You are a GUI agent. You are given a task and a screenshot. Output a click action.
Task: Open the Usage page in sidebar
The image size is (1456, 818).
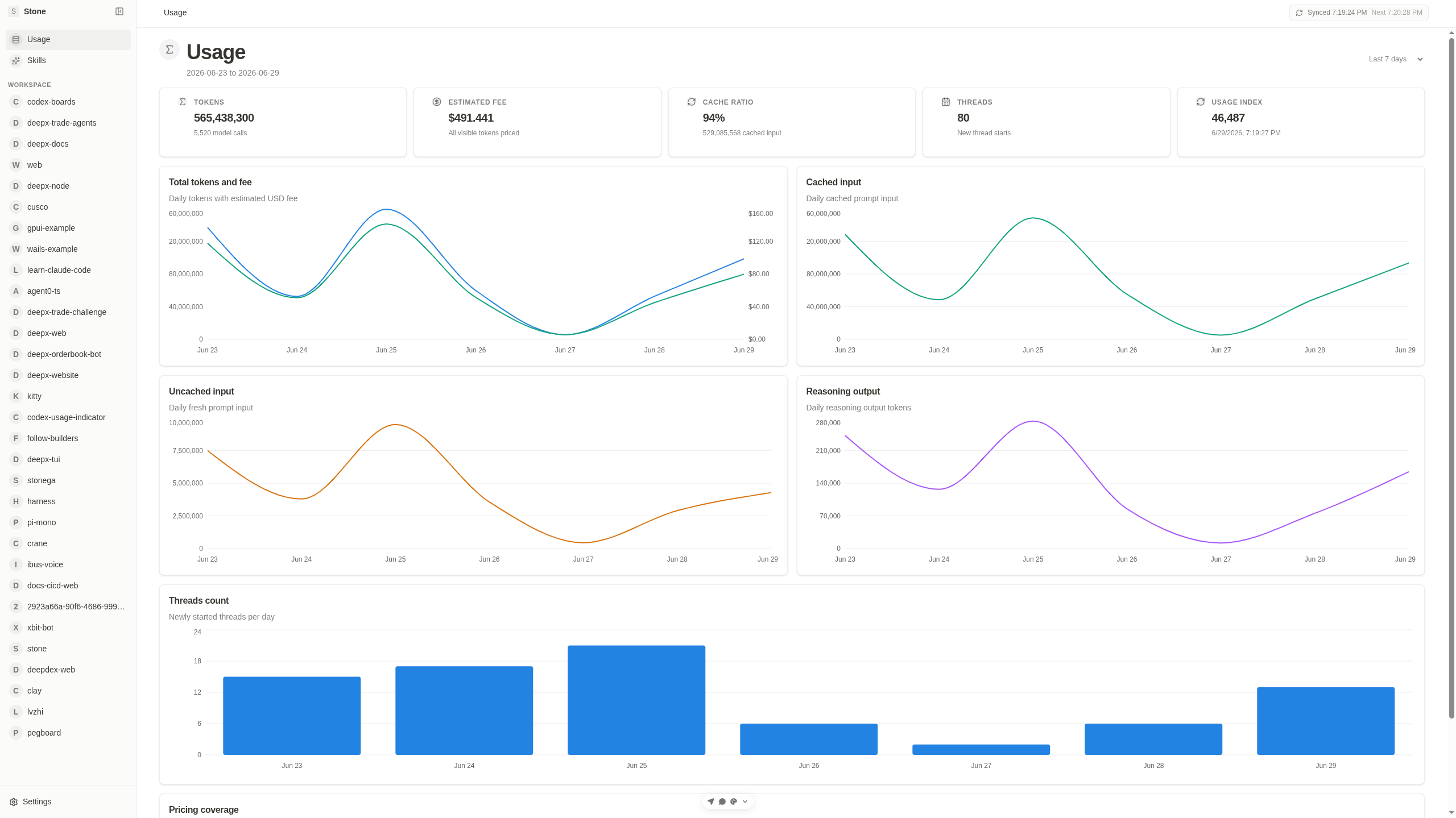pos(68,40)
